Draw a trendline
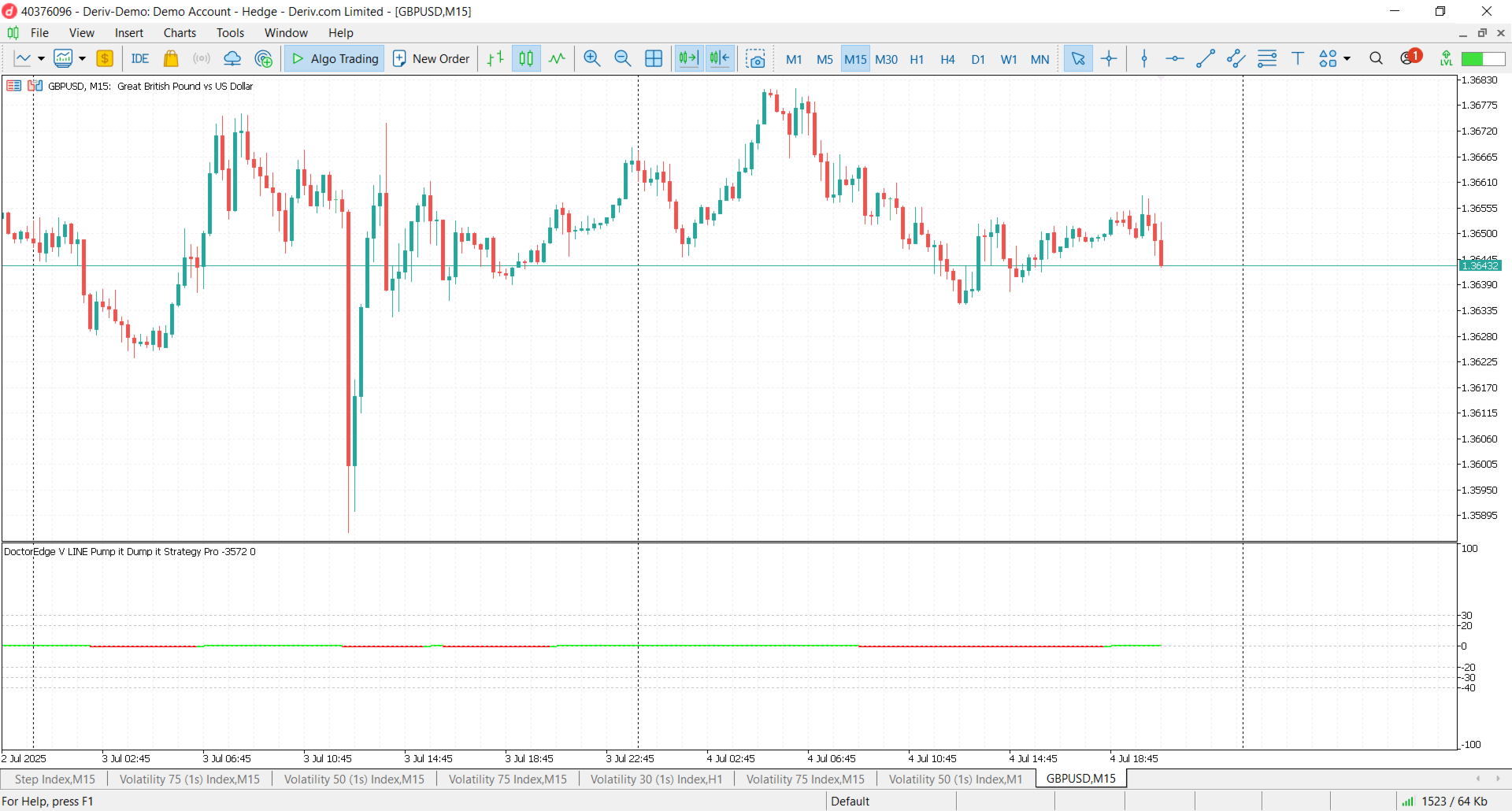Viewport: 1512px width, 811px height. pos(1206,58)
